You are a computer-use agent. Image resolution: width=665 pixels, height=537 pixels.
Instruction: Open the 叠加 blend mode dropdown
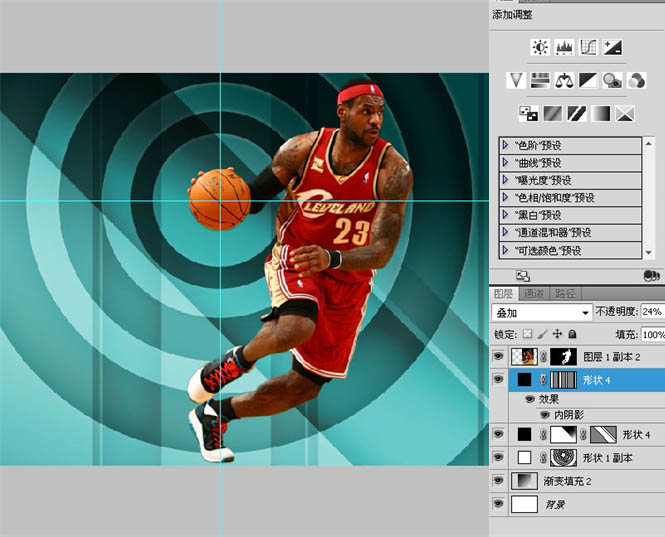542,313
